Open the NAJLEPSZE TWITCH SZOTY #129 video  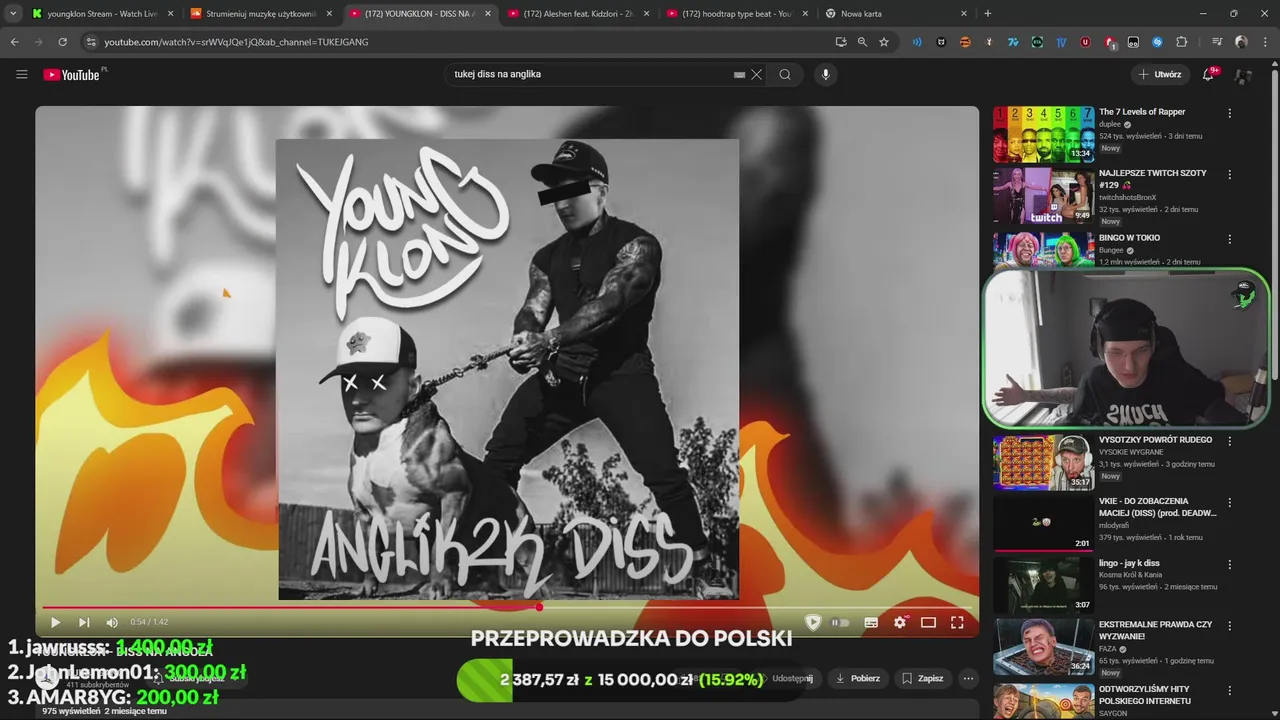click(1152, 179)
